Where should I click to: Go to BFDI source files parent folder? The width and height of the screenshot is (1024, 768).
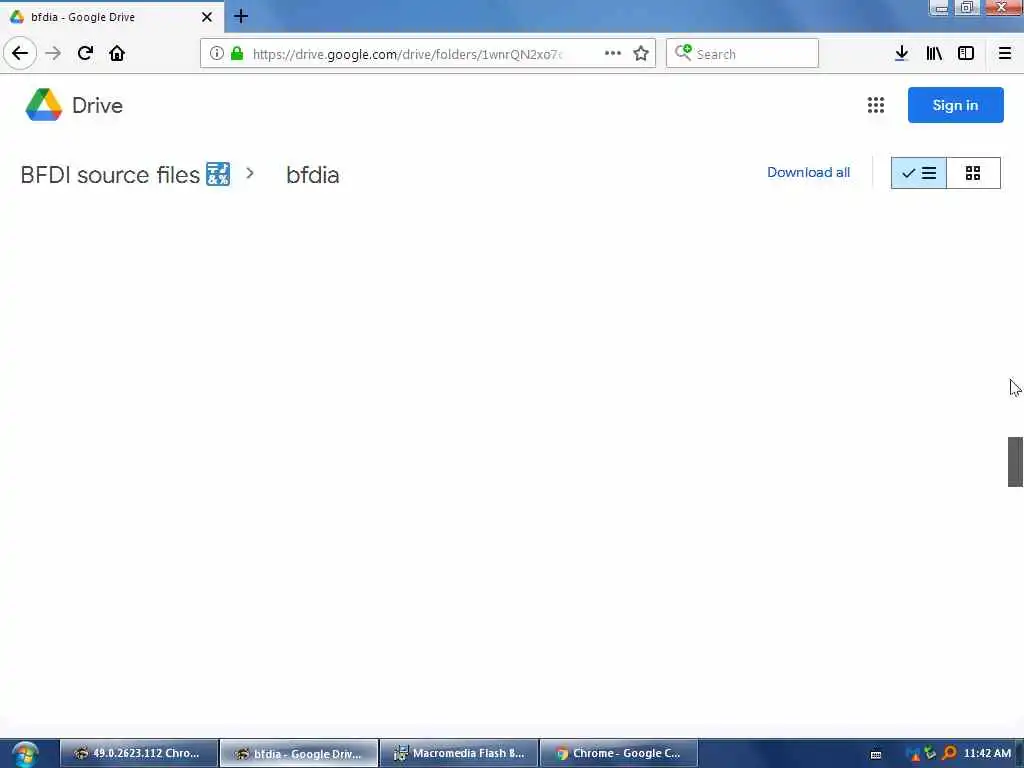click(x=125, y=174)
